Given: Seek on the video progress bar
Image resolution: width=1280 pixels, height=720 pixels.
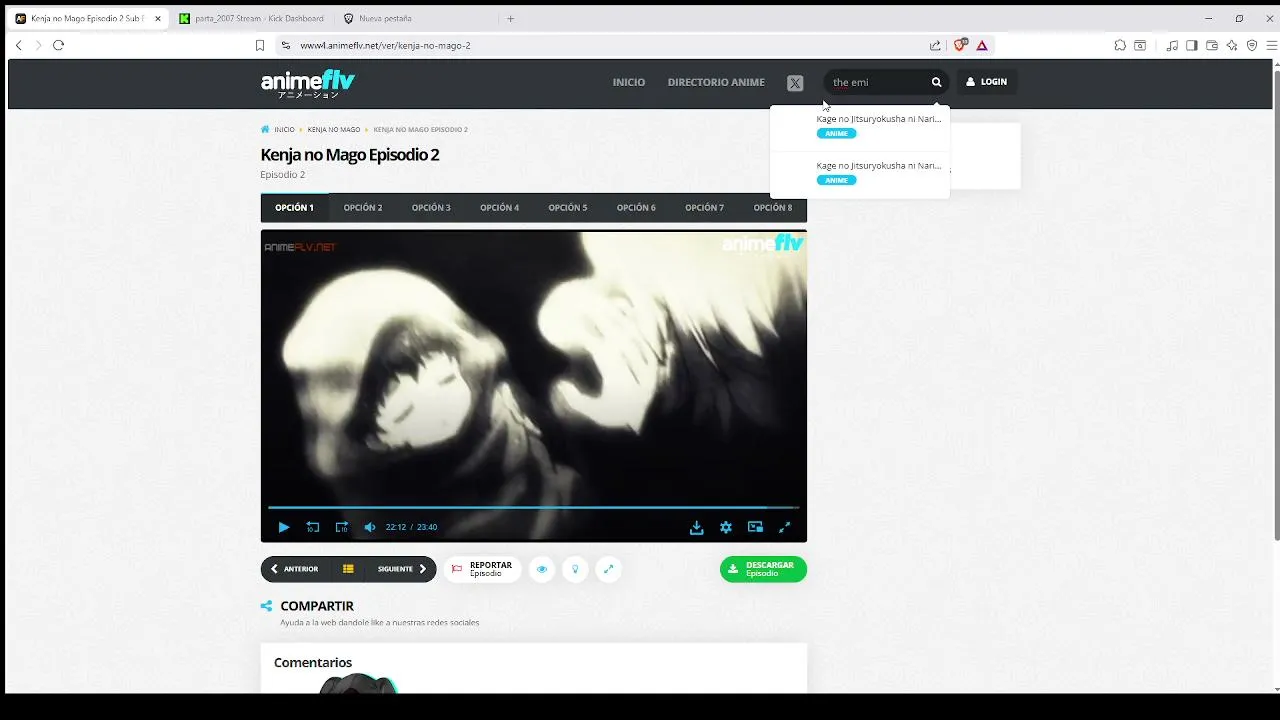Looking at the screenshot, I should click(x=533, y=508).
